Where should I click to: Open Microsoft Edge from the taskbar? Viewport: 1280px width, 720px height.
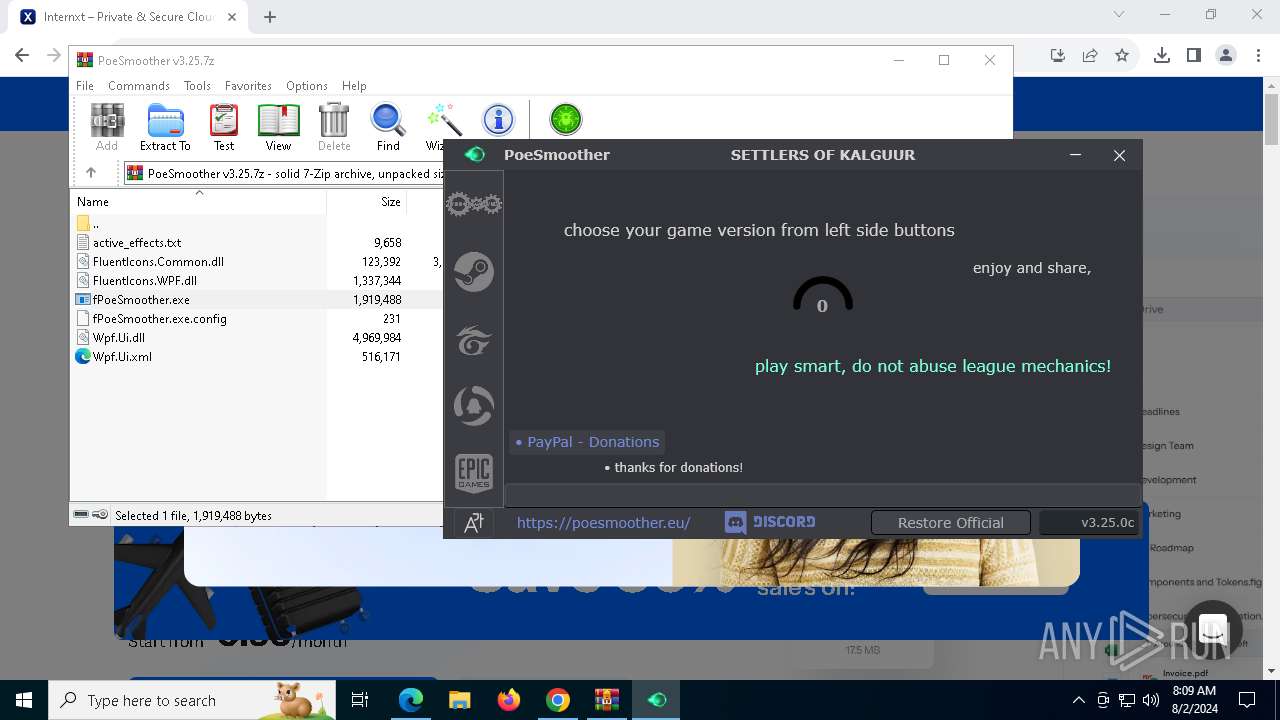tap(411, 700)
